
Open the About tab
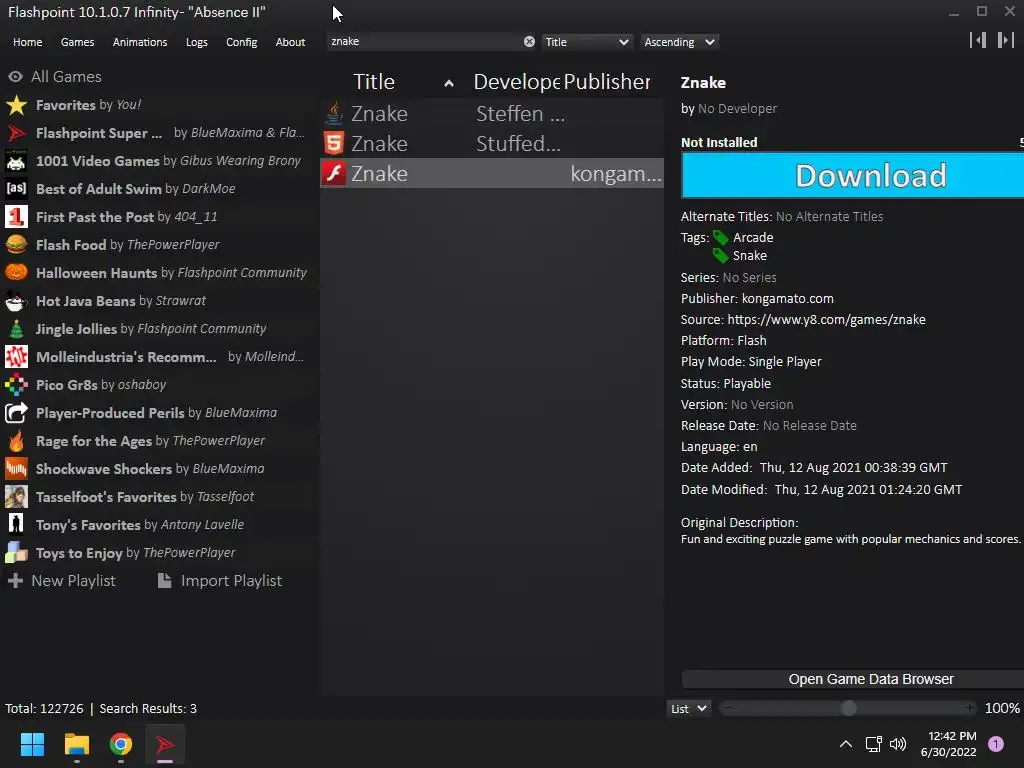(290, 42)
